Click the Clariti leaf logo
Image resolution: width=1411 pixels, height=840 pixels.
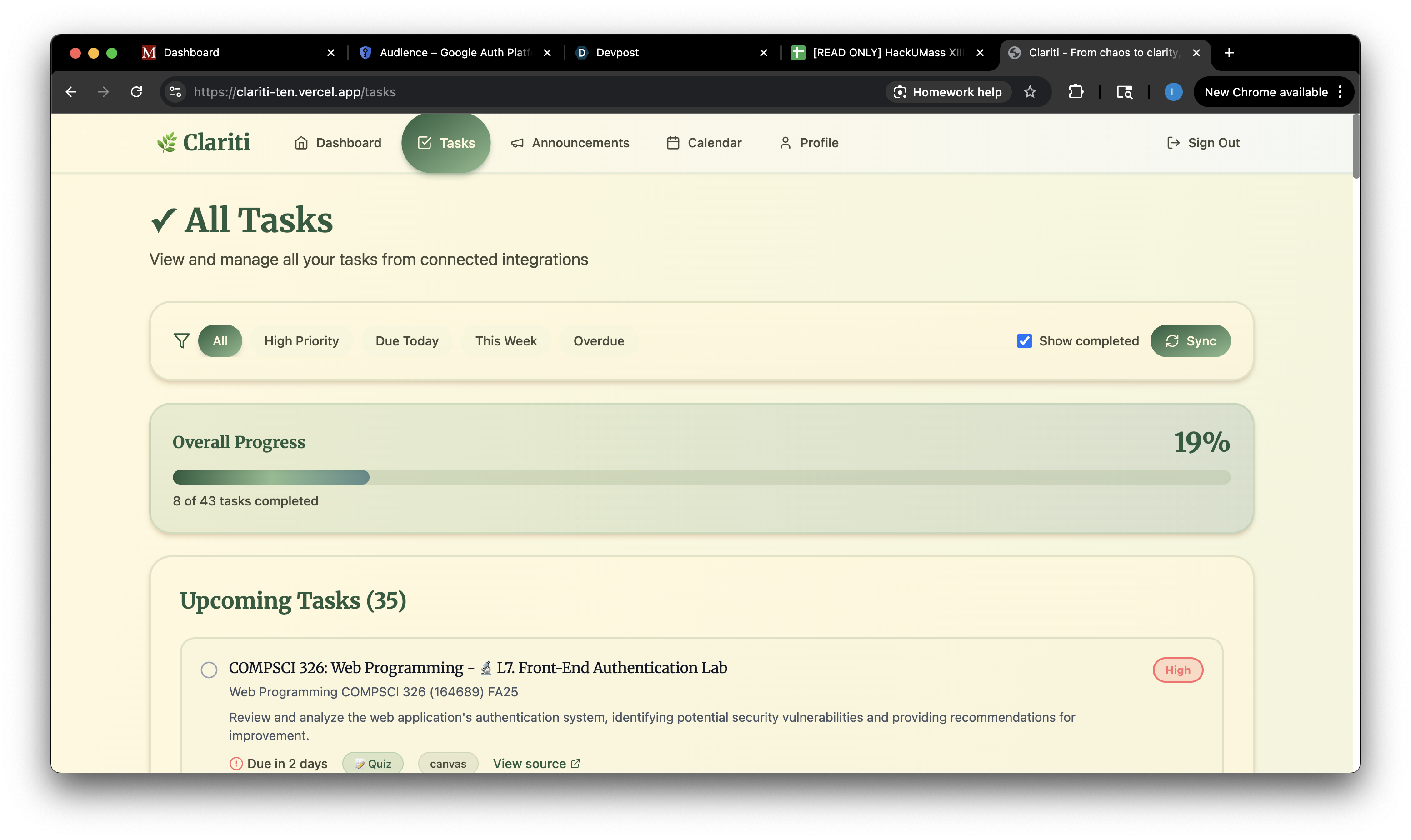(x=167, y=143)
